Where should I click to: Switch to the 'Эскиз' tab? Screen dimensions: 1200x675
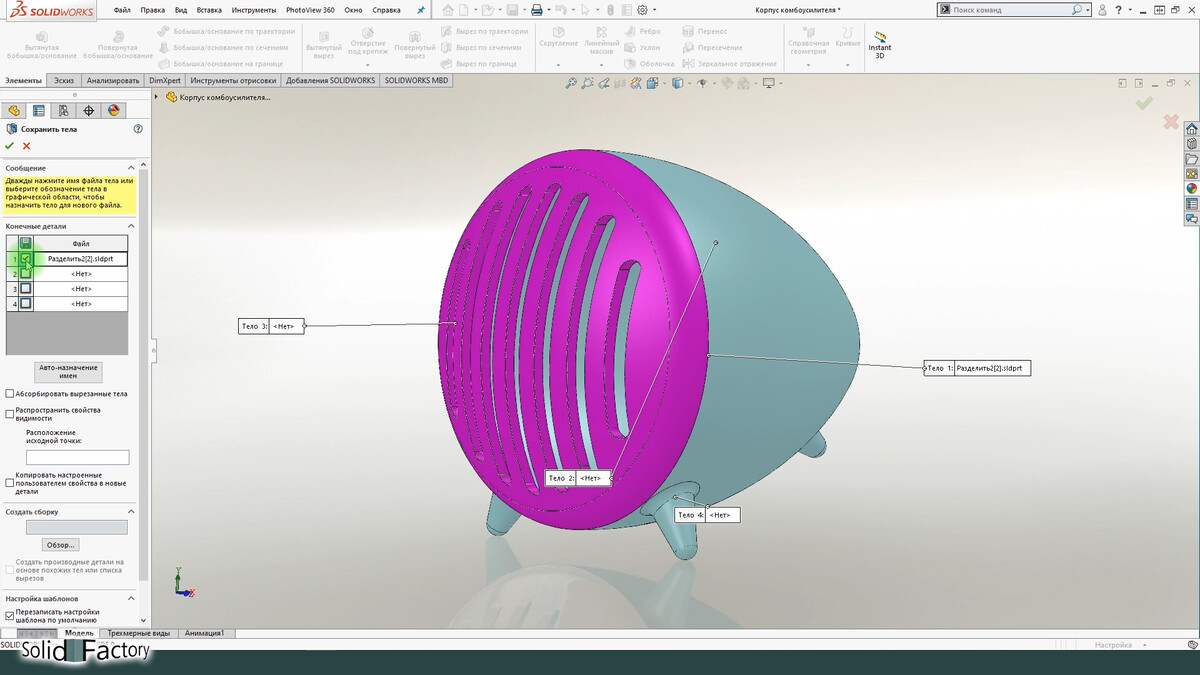click(x=64, y=81)
